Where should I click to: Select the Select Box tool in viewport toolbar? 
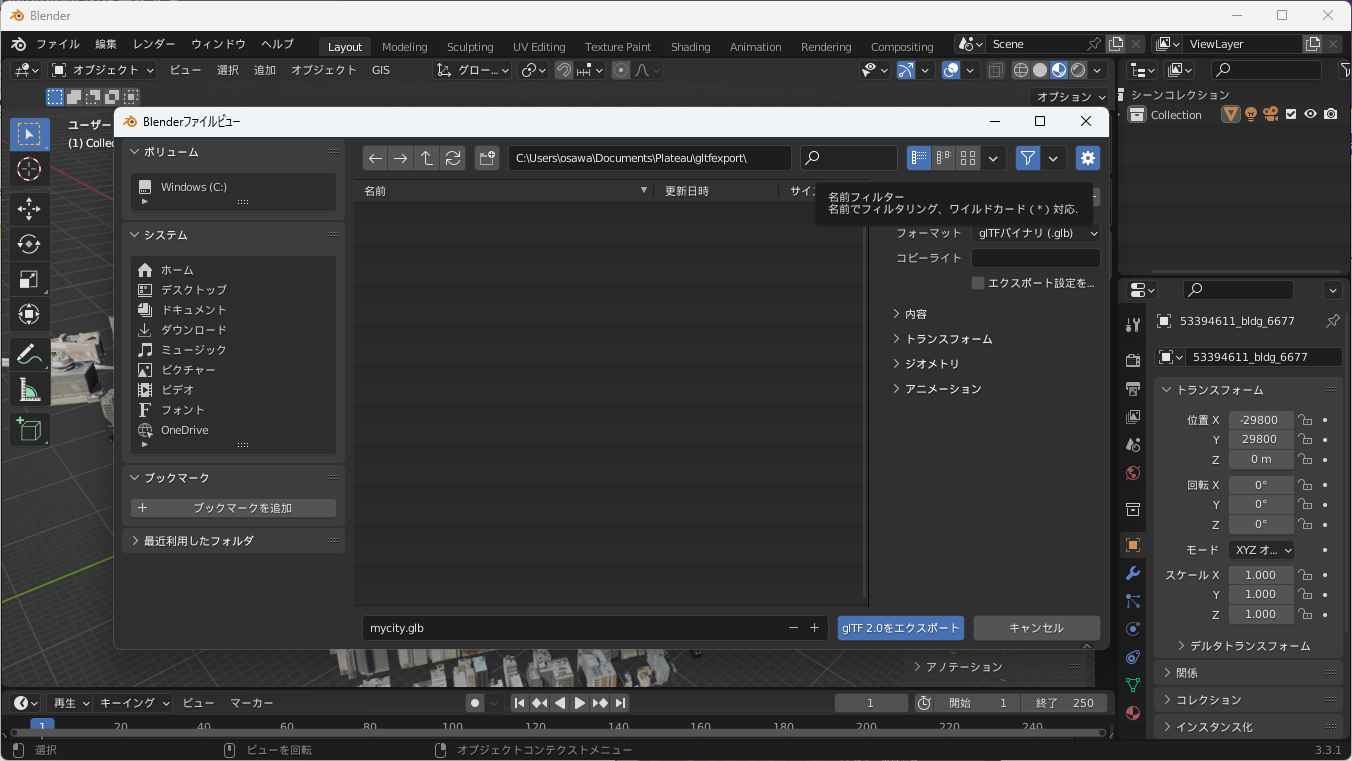coord(29,134)
